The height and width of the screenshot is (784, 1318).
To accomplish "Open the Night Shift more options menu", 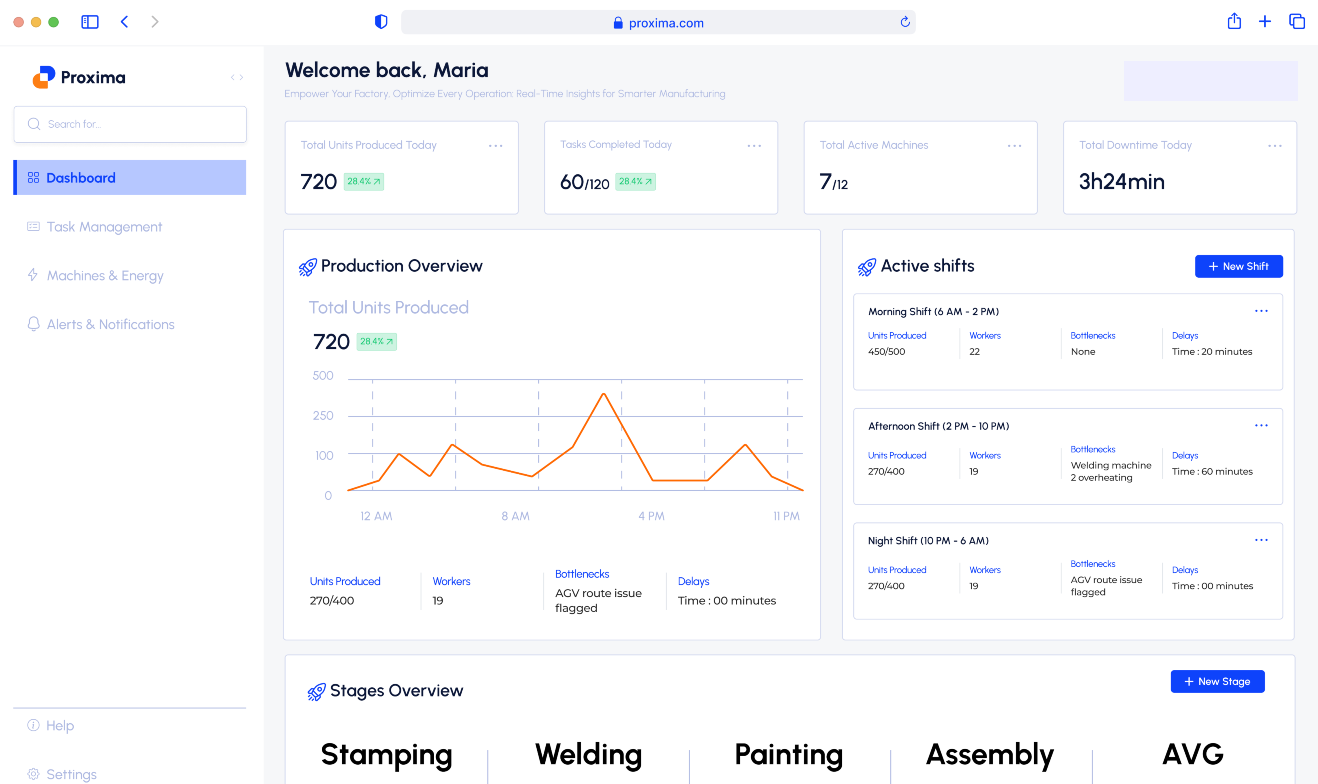I will click(x=1261, y=540).
